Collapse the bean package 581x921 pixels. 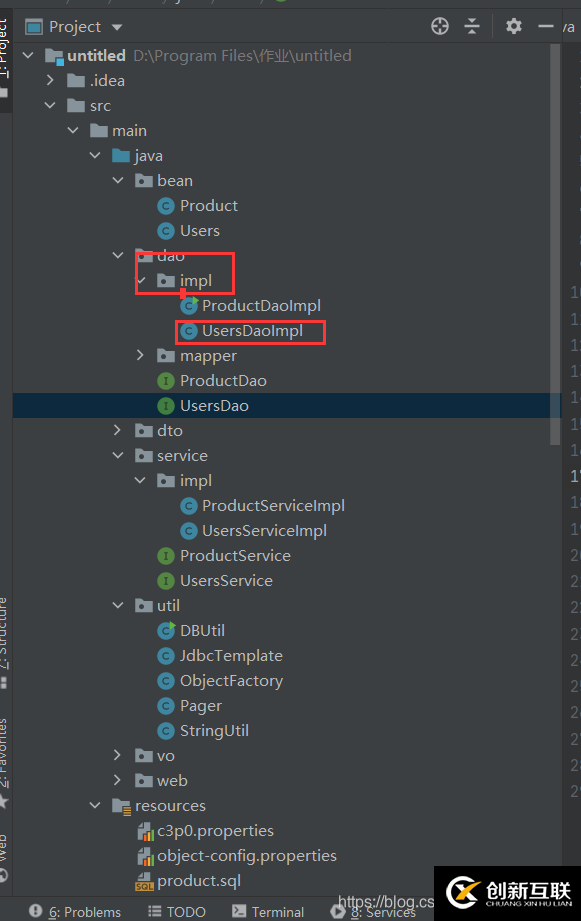118,180
